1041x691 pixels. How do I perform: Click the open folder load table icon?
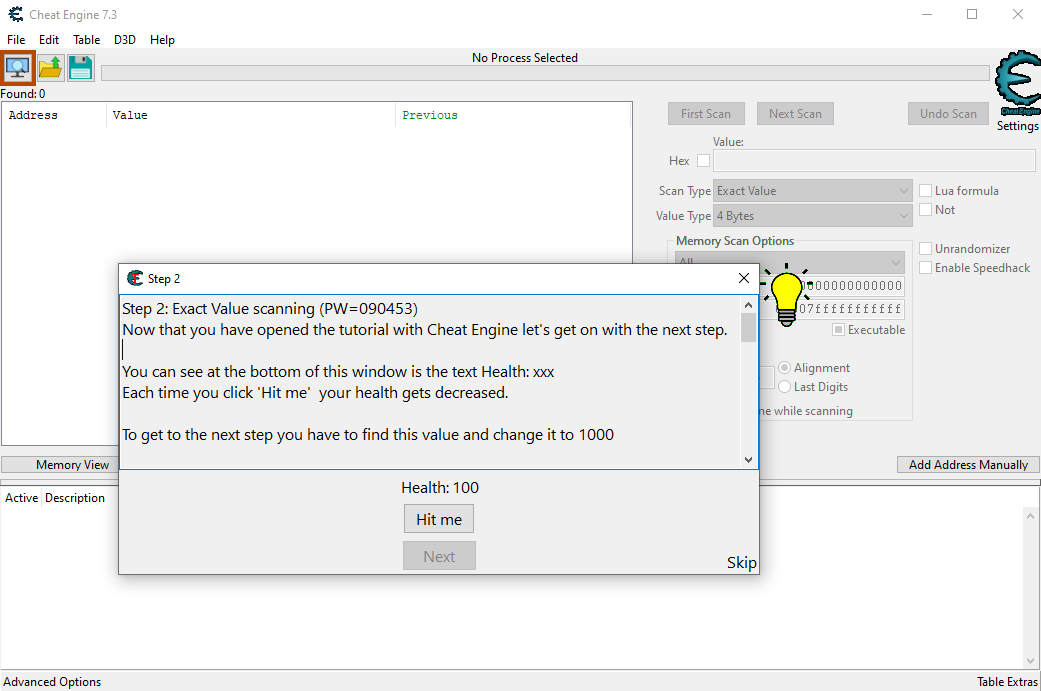tap(50, 68)
